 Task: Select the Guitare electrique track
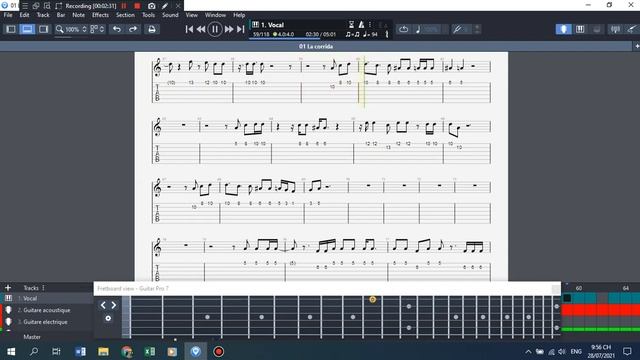click(x=47, y=322)
